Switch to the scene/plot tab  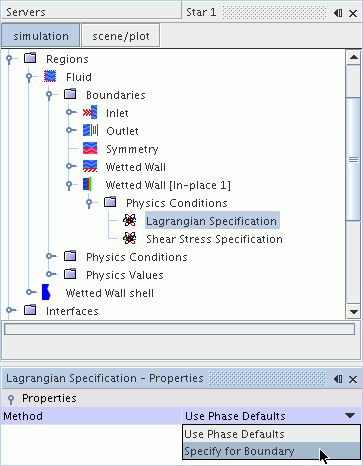121,36
